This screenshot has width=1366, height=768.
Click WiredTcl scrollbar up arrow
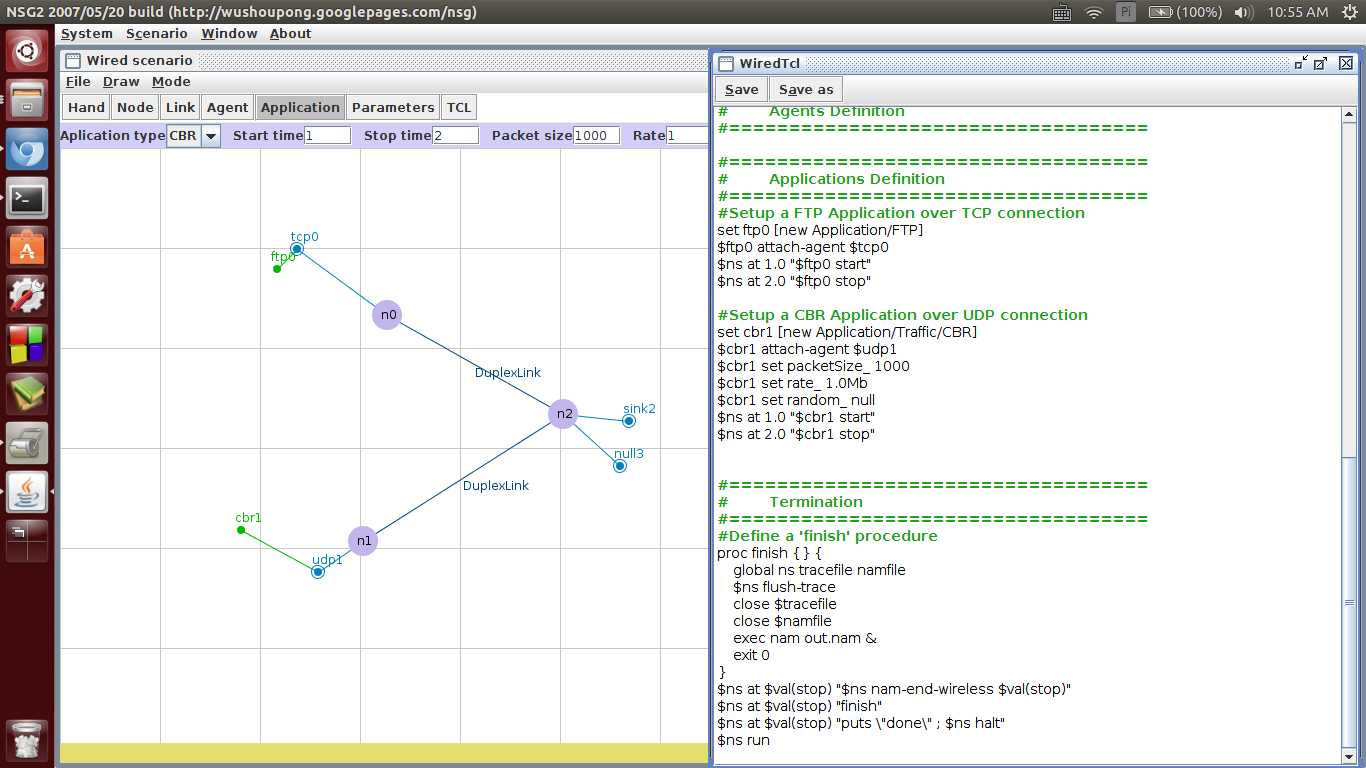1348,115
